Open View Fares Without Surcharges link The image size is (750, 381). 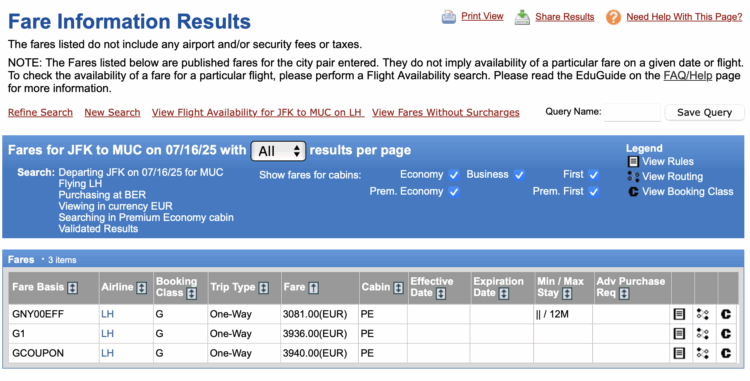[446, 113]
